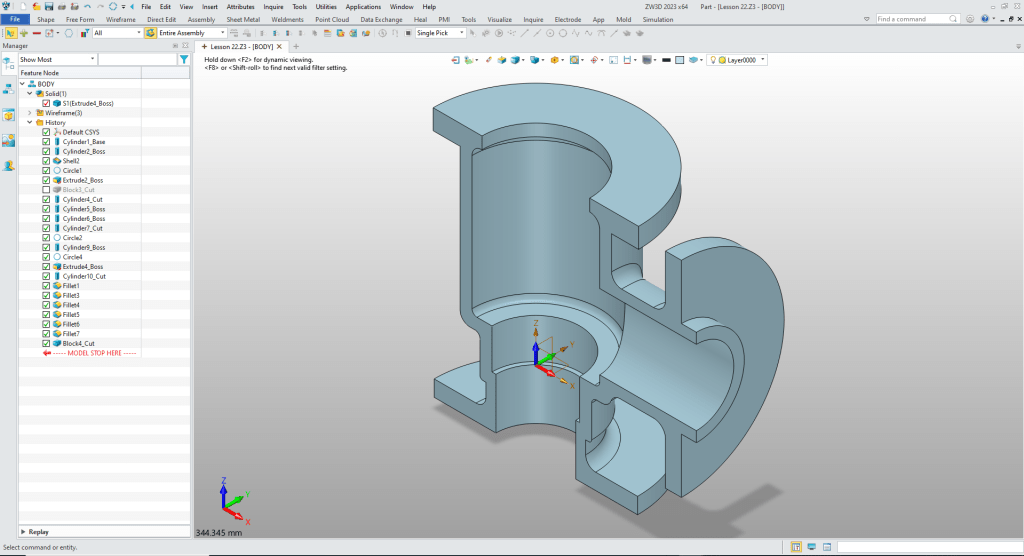
Task: Click the light bulb layer visibility icon
Action: tap(712, 60)
